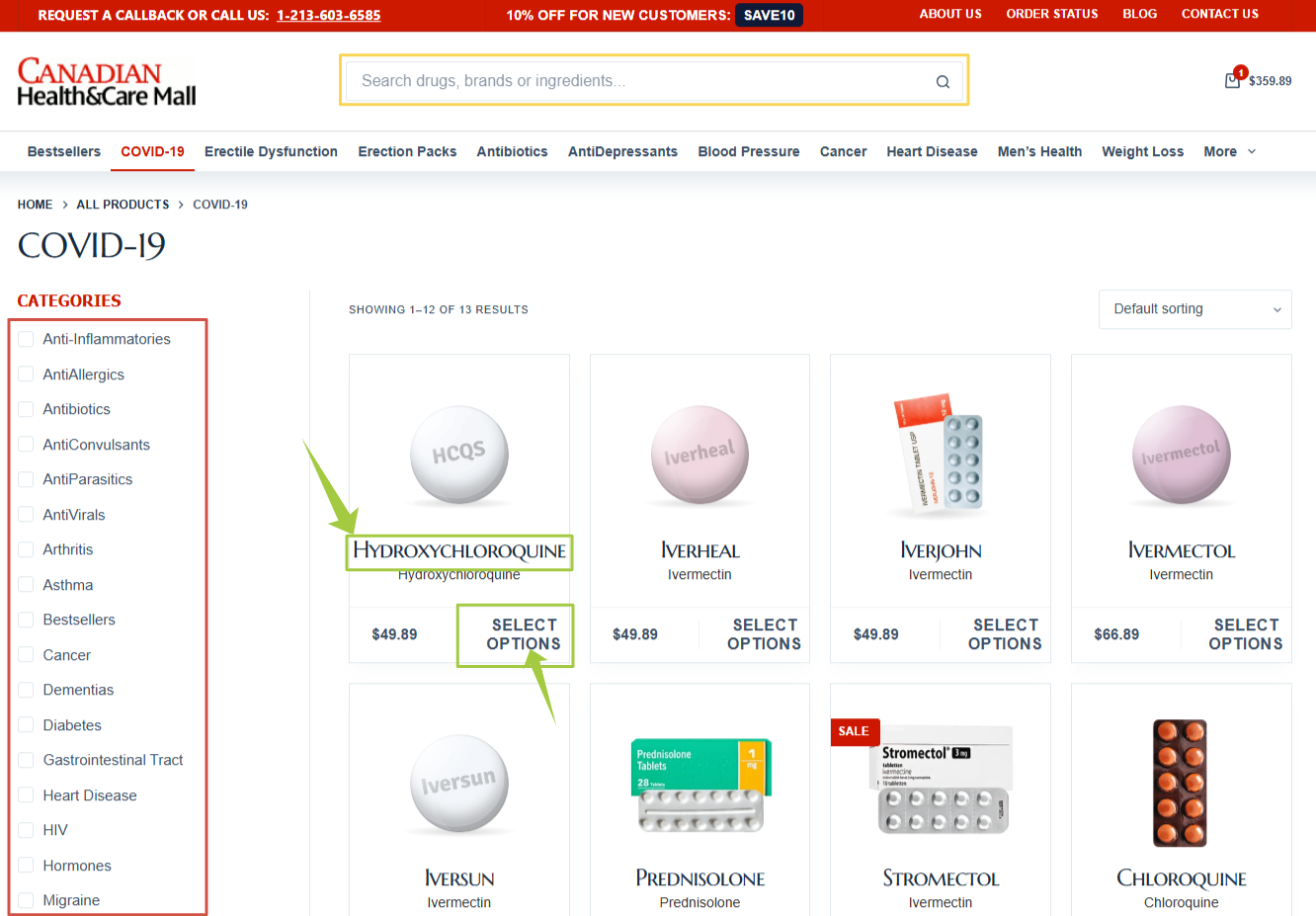1316x916 pixels.
Task: Tick the Dementias checkbox
Action: point(26,690)
